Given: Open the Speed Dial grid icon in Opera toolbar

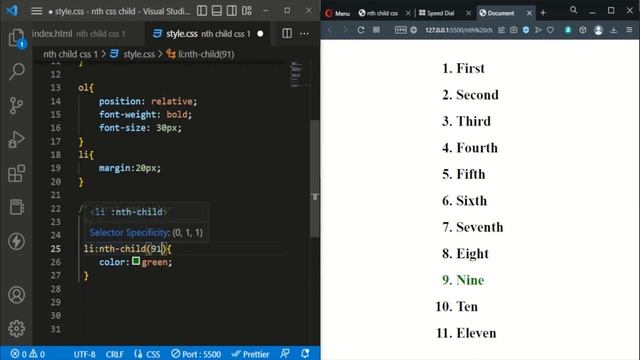Looking at the screenshot, I should pos(376,30).
